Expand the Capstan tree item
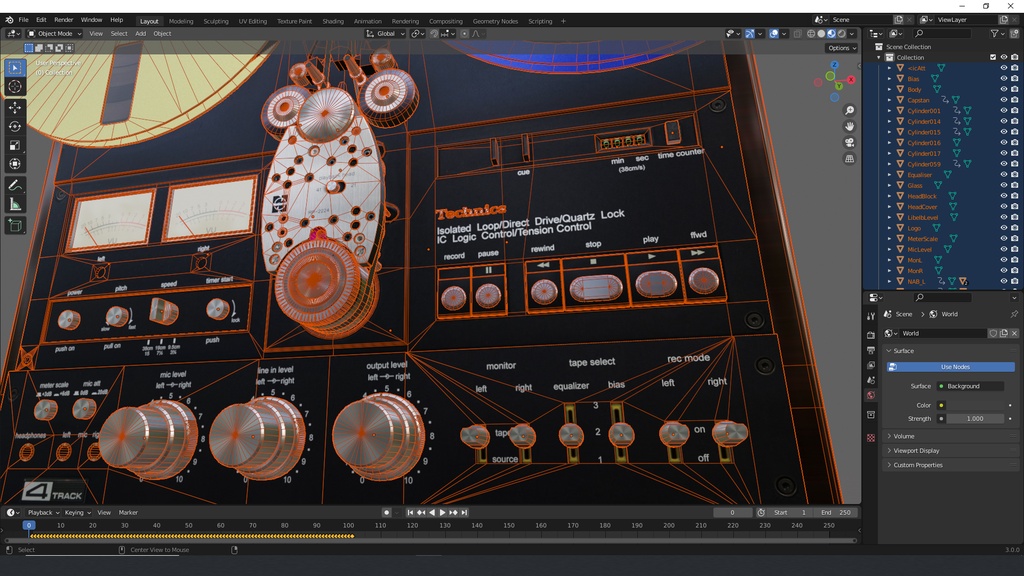The image size is (1024, 576). point(889,100)
